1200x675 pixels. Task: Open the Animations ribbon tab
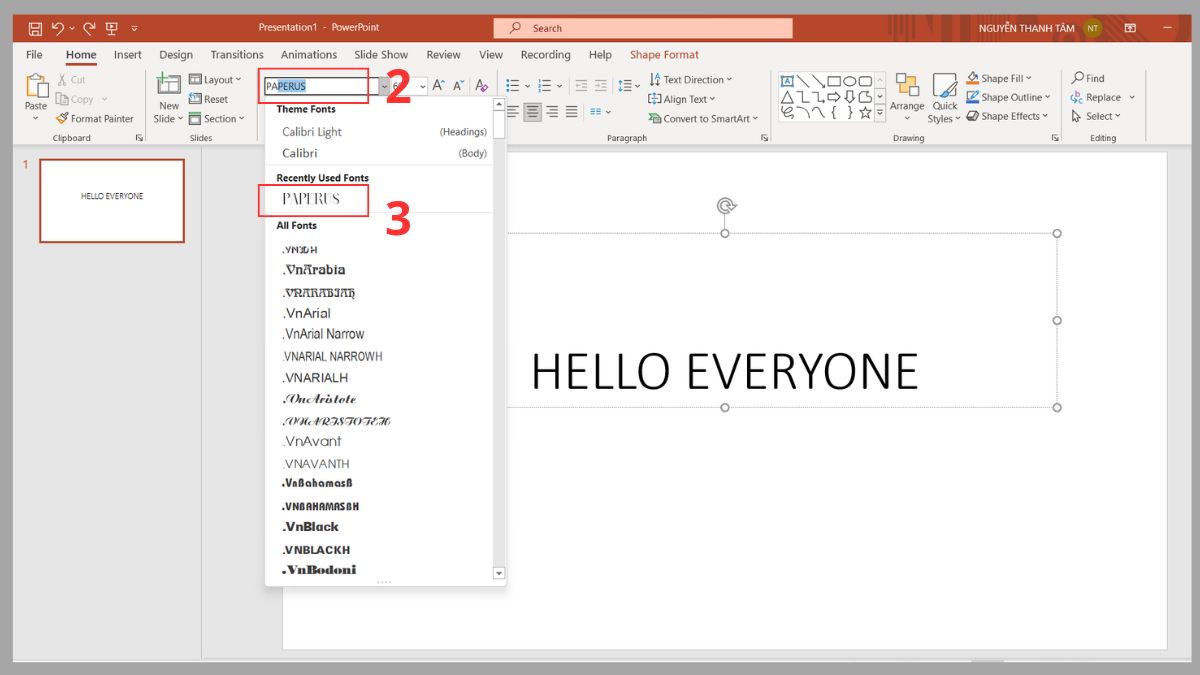tap(309, 54)
